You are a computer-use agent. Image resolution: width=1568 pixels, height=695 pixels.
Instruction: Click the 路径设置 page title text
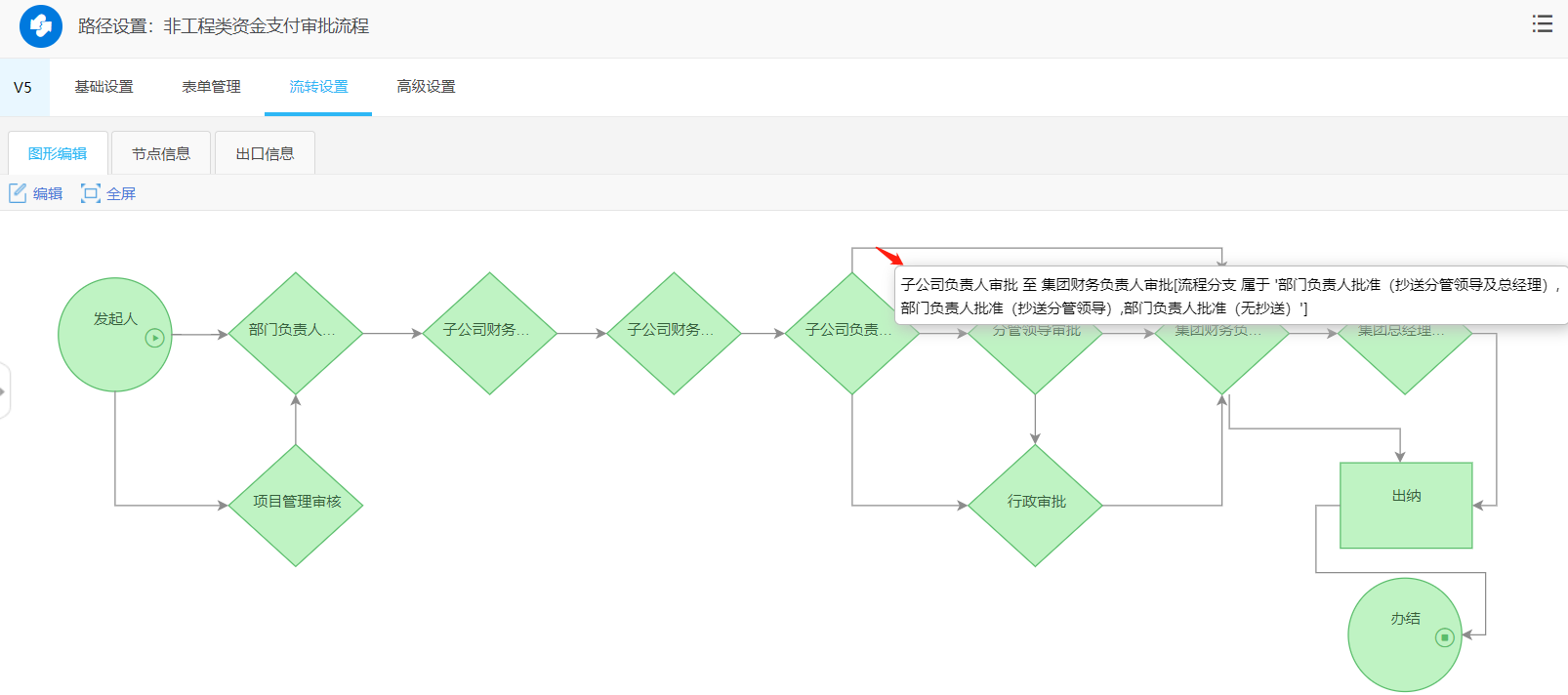click(x=224, y=26)
